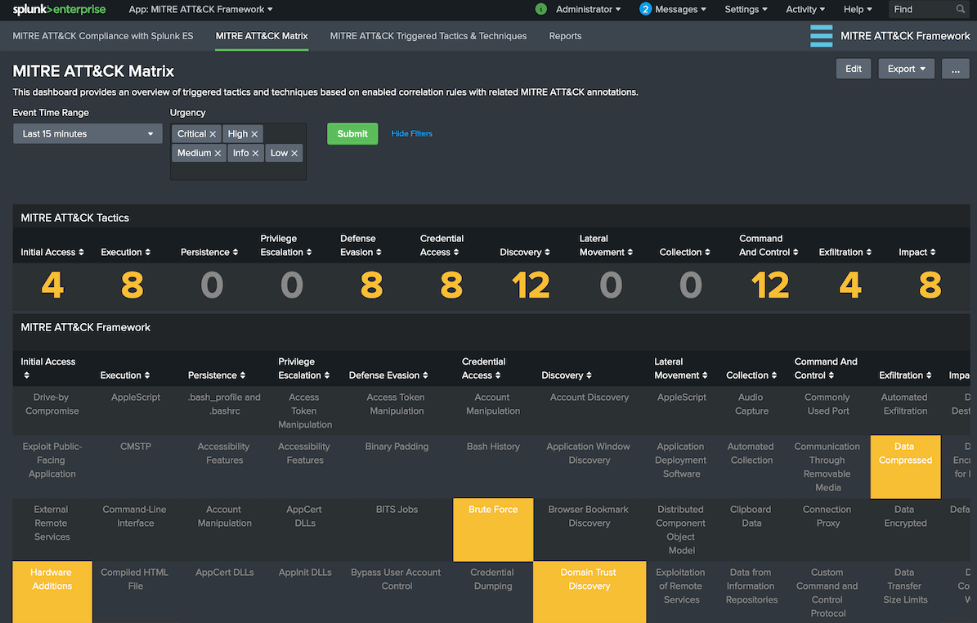Expand the Export dropdown button
The width and height of the screenshot is (977, 623).
click(x=906, y=69)
